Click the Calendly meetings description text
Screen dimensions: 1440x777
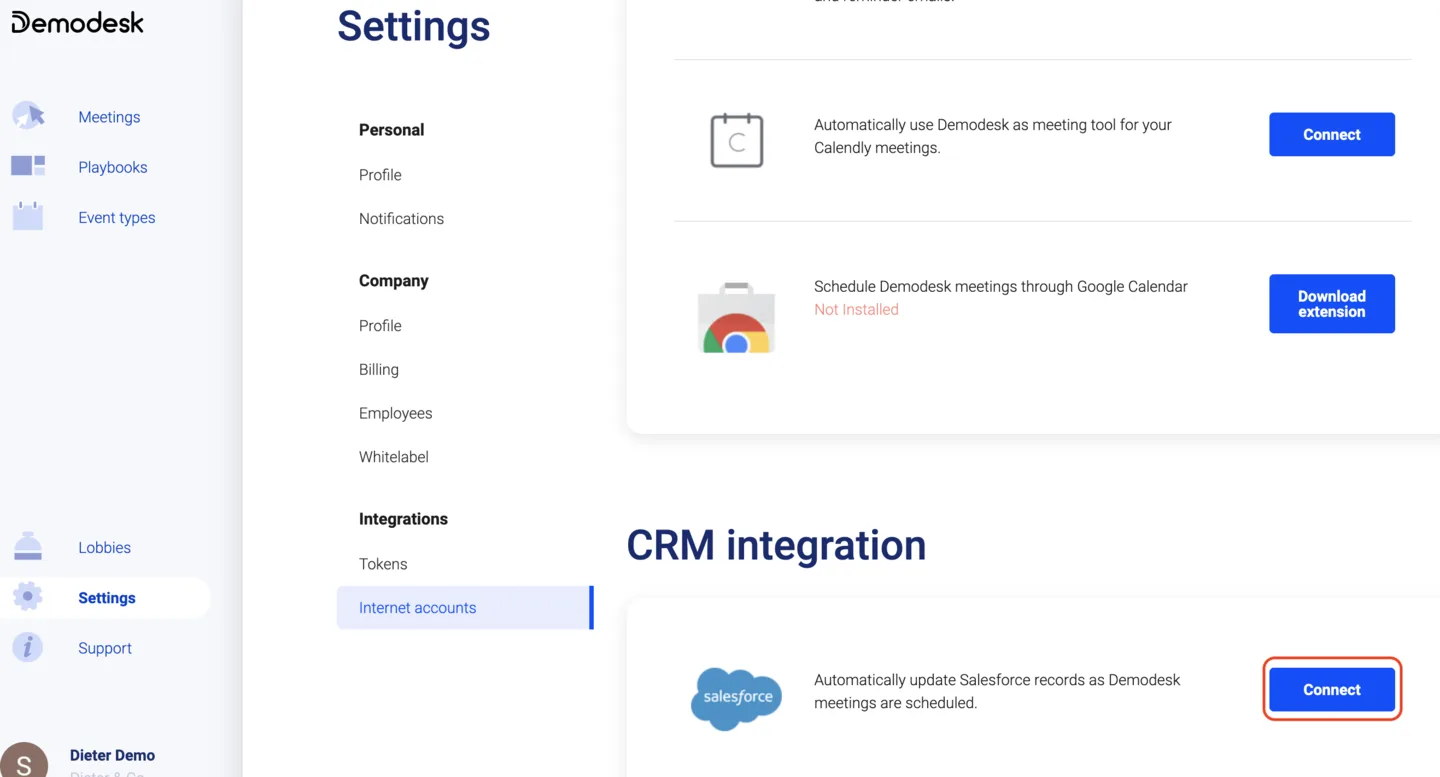coord(993,136)
